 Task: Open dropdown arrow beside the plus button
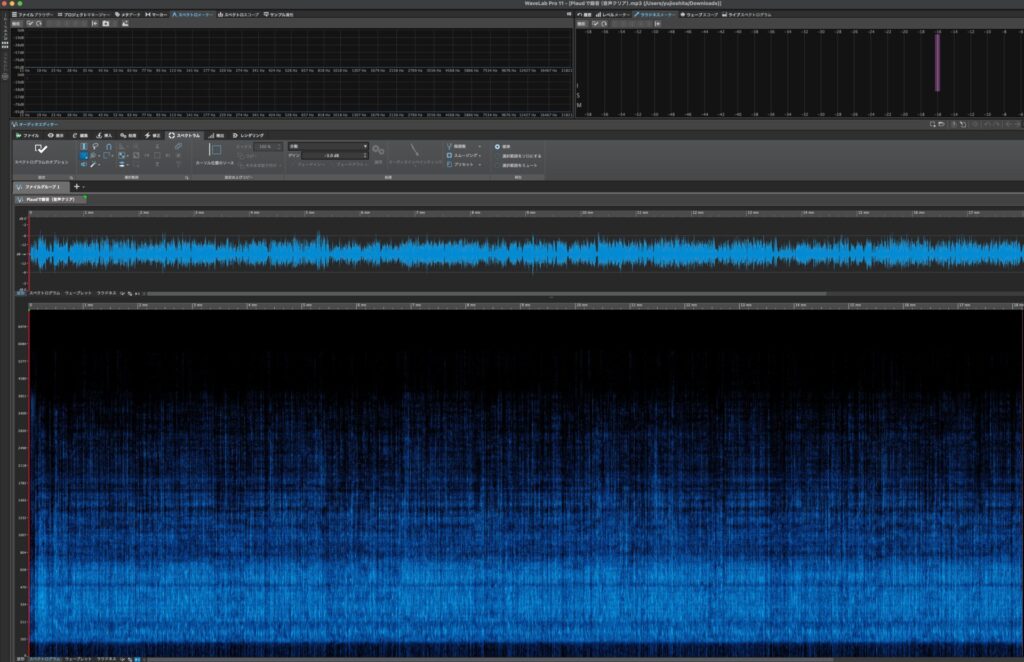[x=84, y=187]
